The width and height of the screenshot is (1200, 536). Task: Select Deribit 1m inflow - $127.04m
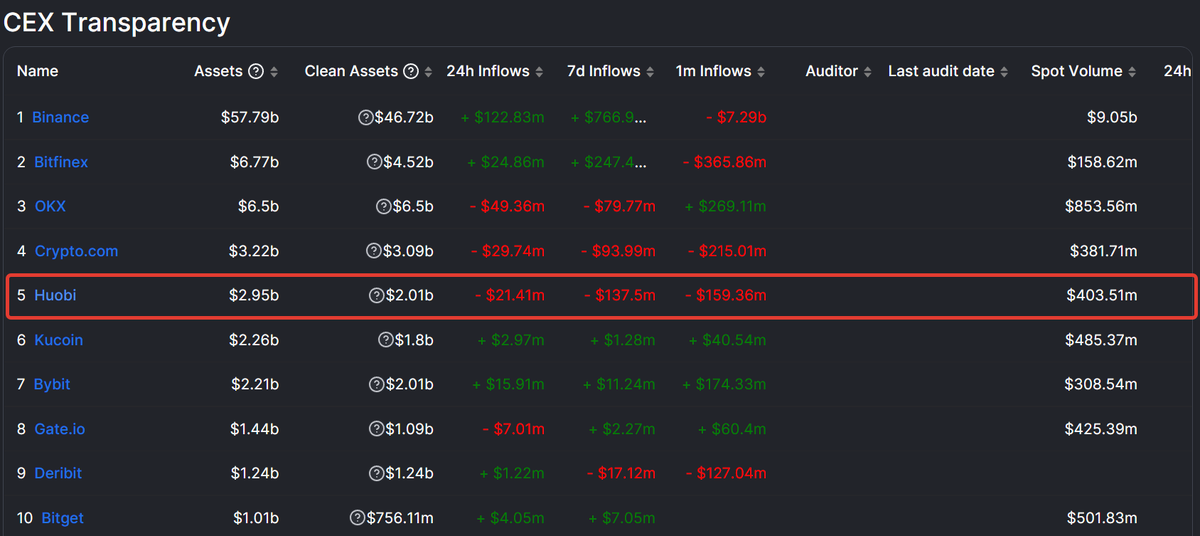pyautogui.click(x=724, y=473)
